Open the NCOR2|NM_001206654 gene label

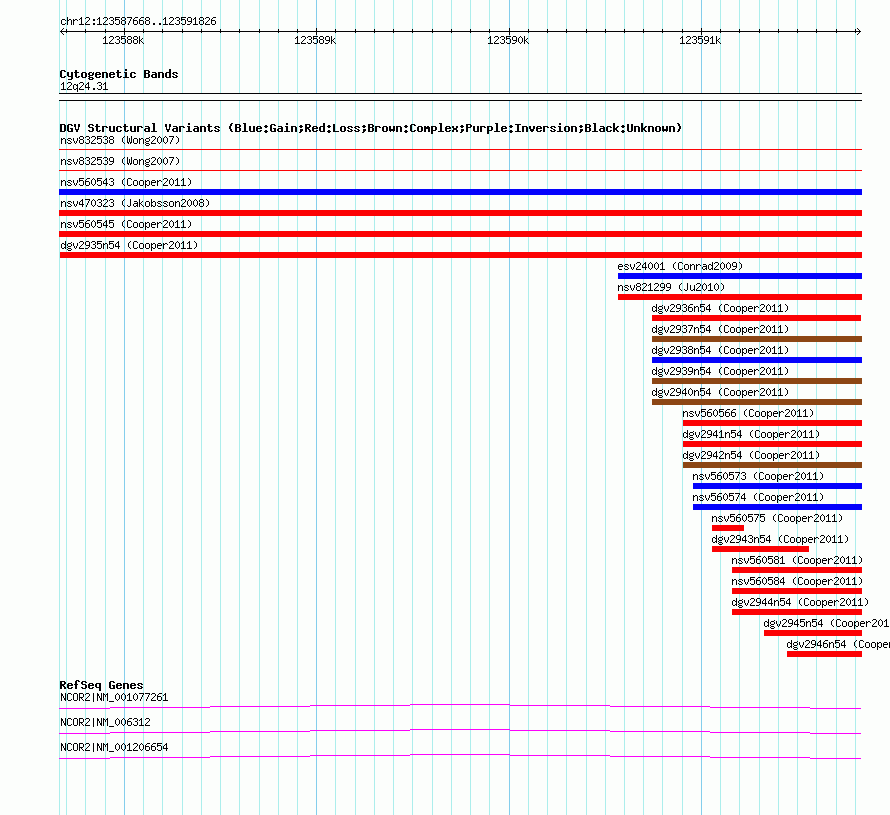[114, 747]
